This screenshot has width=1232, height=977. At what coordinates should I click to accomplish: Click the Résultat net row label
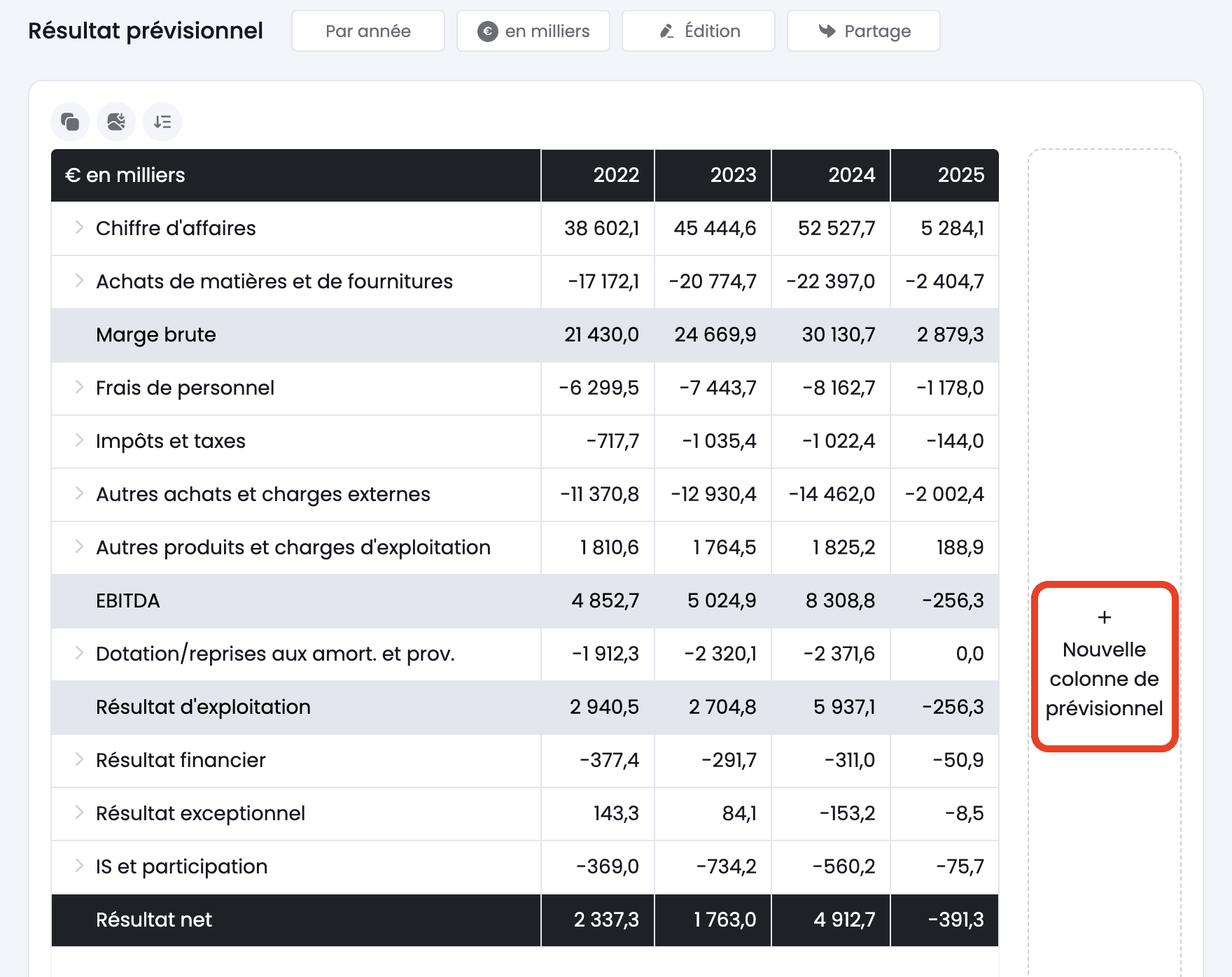154,920
